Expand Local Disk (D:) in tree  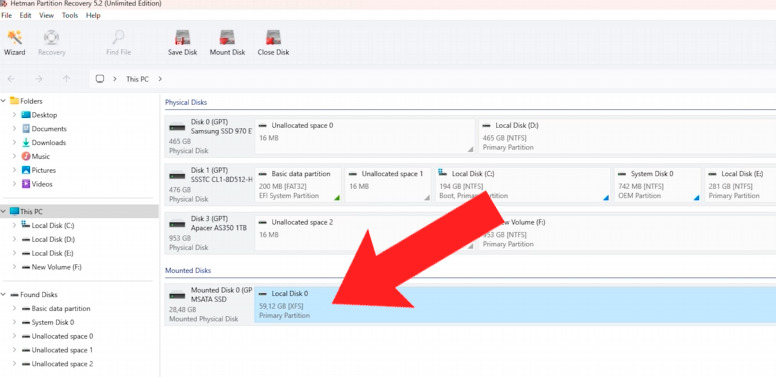[x=14, y=239]
